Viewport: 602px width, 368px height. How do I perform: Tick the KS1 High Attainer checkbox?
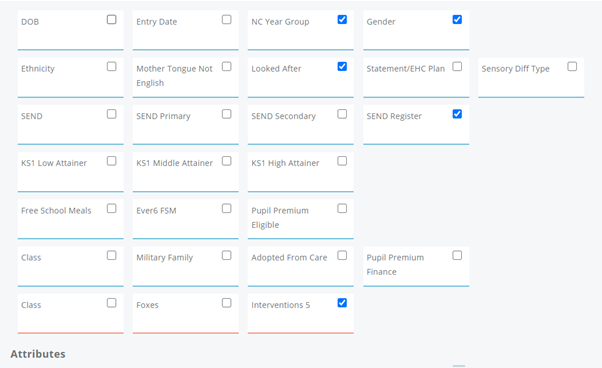coord(342,161)
